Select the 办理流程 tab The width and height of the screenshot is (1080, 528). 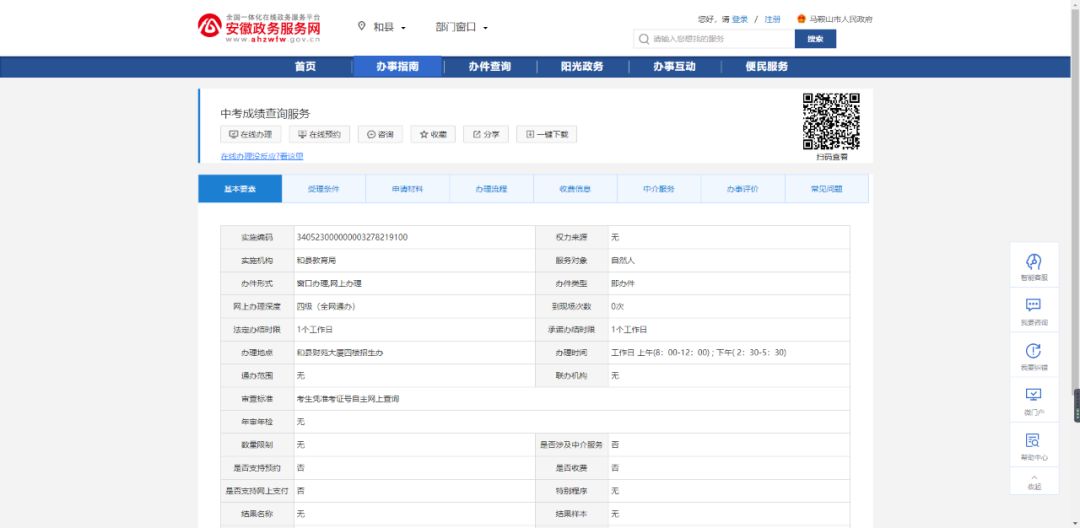491,189
